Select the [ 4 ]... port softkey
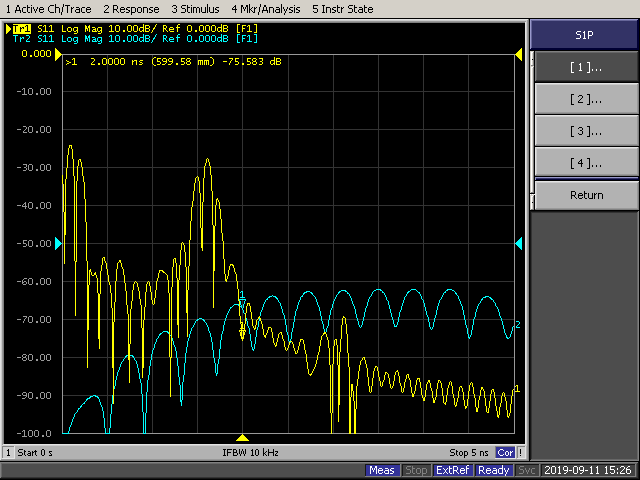Viewport: 640px width, 480px height. coord(586,163)
